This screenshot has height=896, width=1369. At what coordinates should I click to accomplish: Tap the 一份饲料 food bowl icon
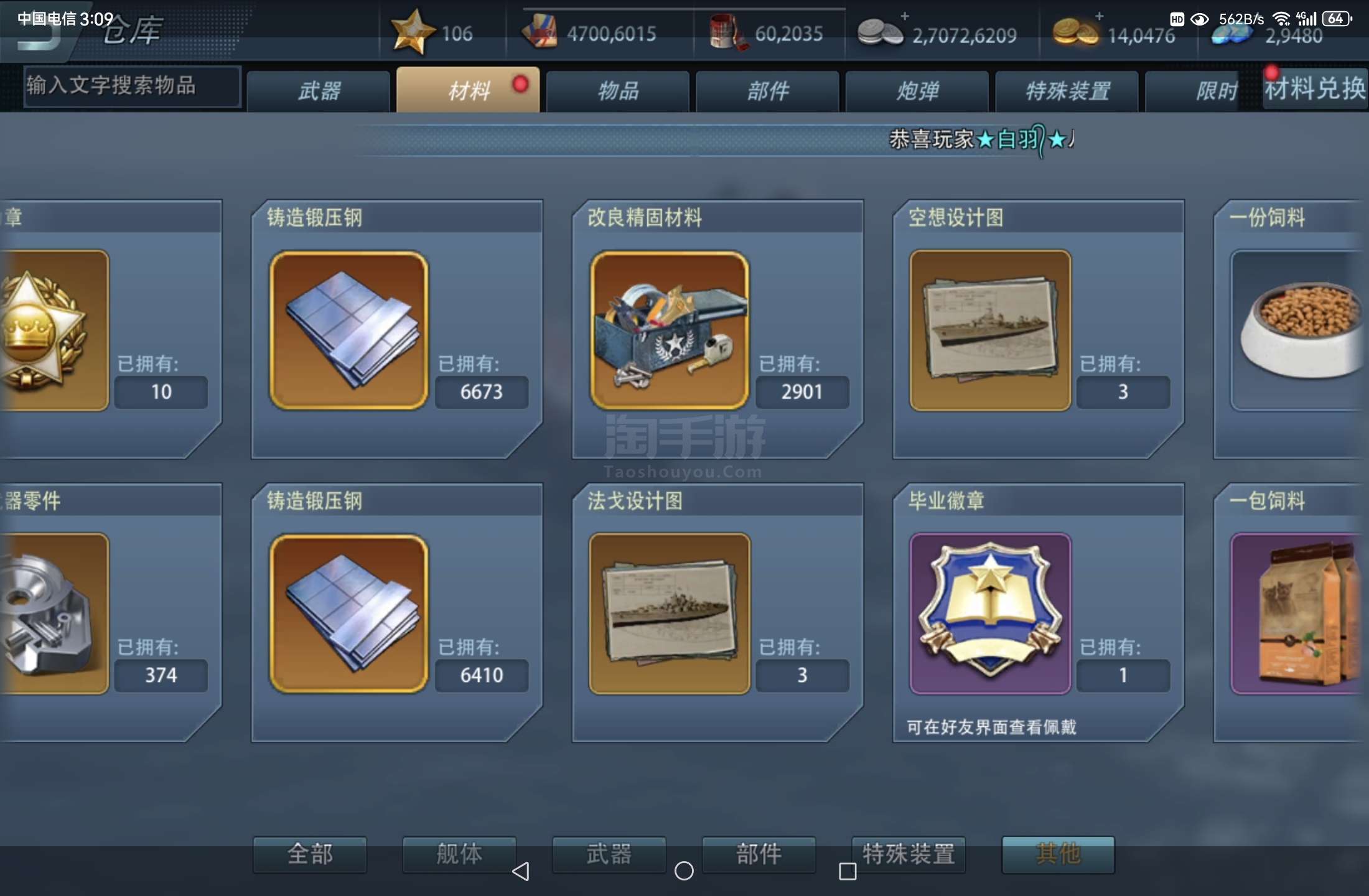[1299, 330]
